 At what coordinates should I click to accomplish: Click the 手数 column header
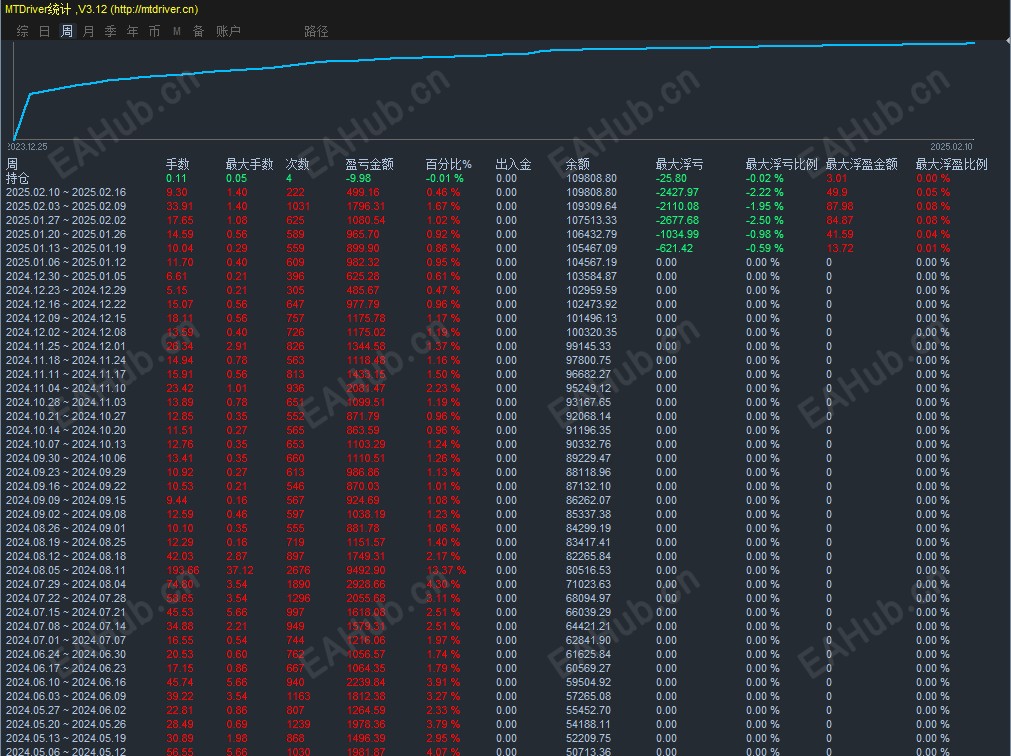click(x=177, y=164)
